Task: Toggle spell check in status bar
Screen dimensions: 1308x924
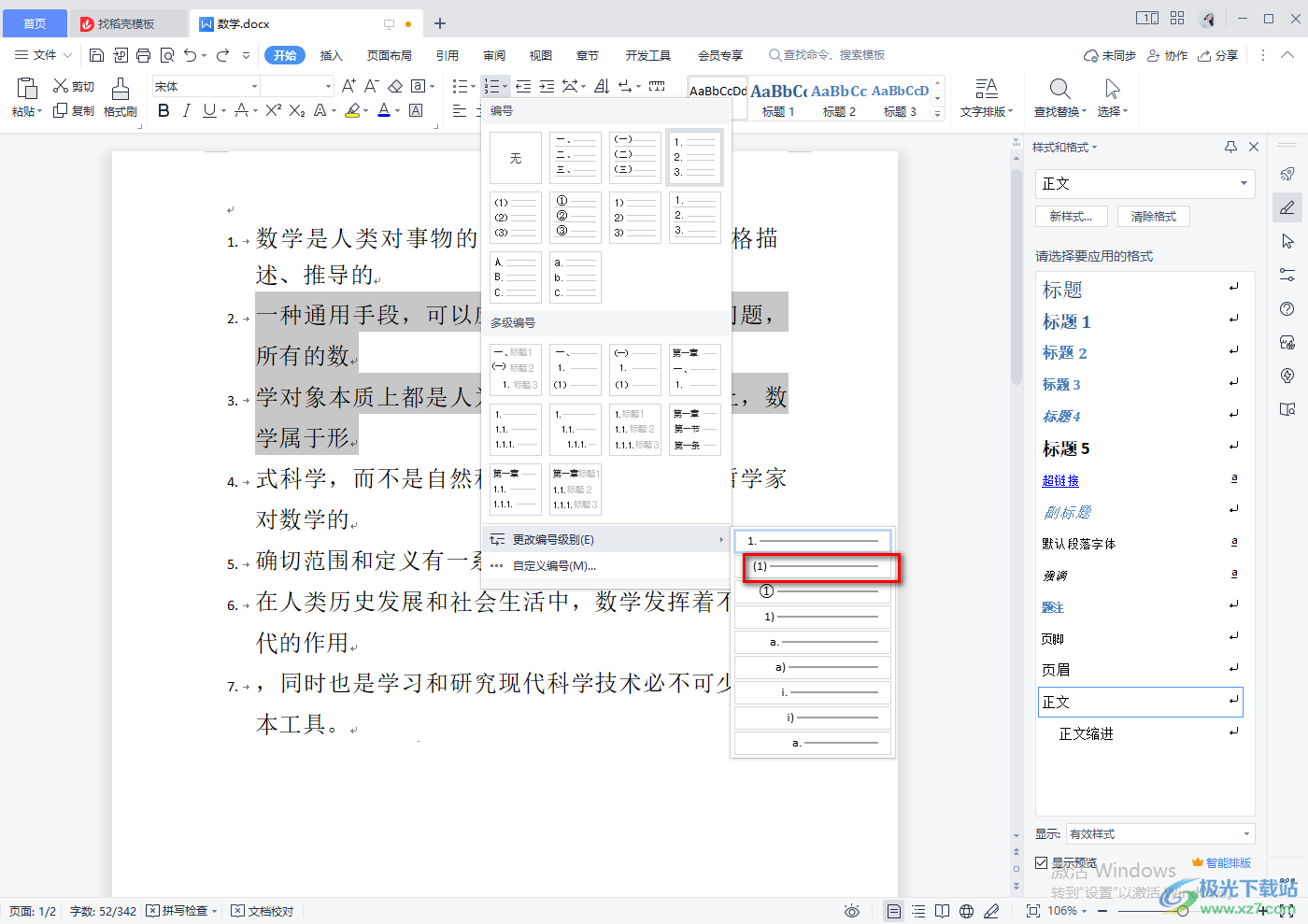Action: point(181,911)
